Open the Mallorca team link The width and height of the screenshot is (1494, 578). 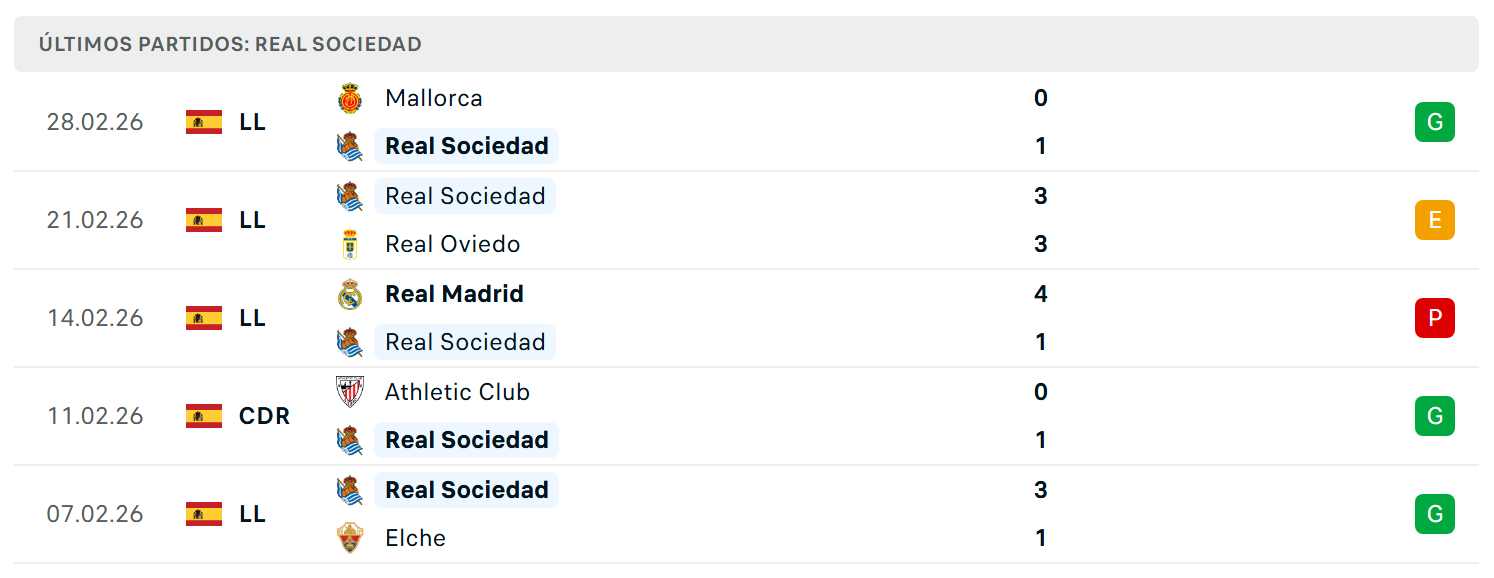point(434,98)
